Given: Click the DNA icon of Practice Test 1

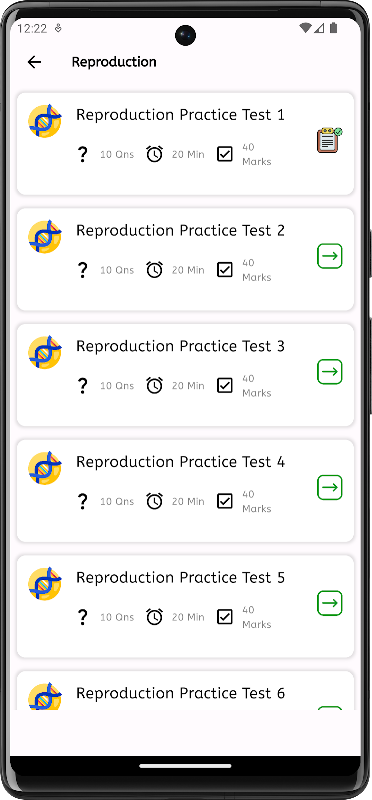Looking at the screenshot, I should tap(45, 121).
